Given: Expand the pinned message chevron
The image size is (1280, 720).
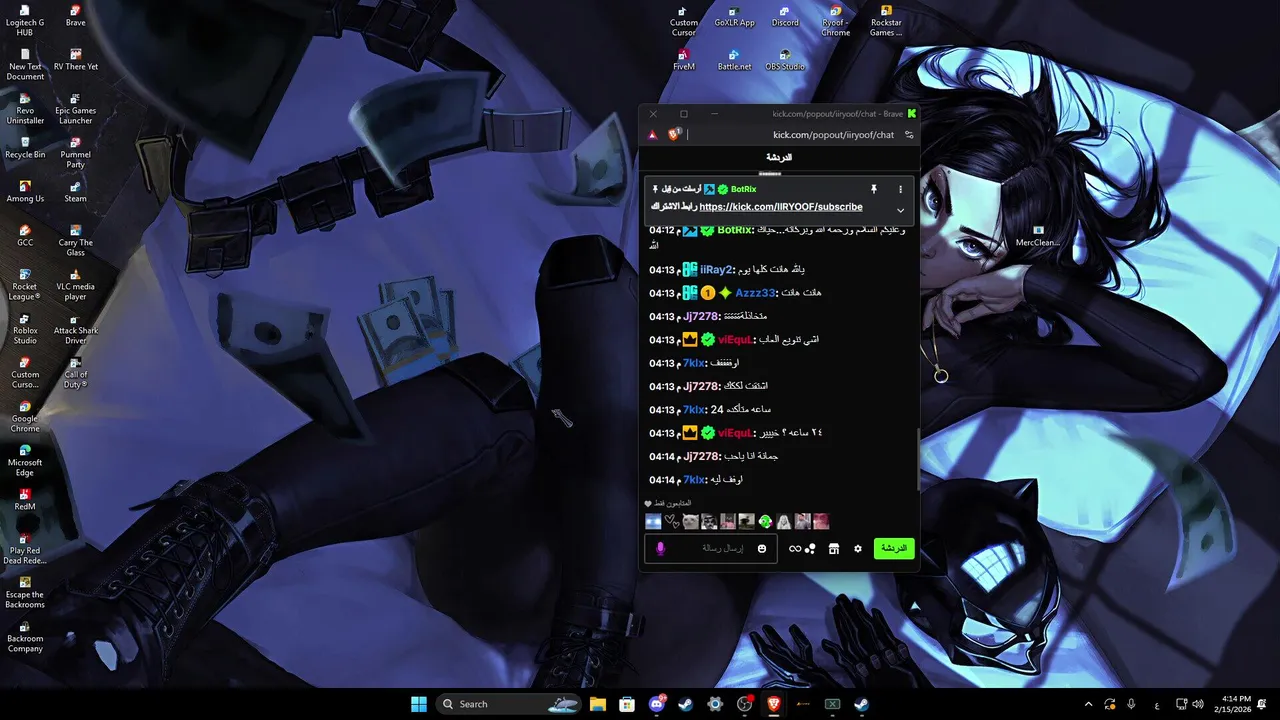Looking at the screenshot, I should tap(900, 210).
